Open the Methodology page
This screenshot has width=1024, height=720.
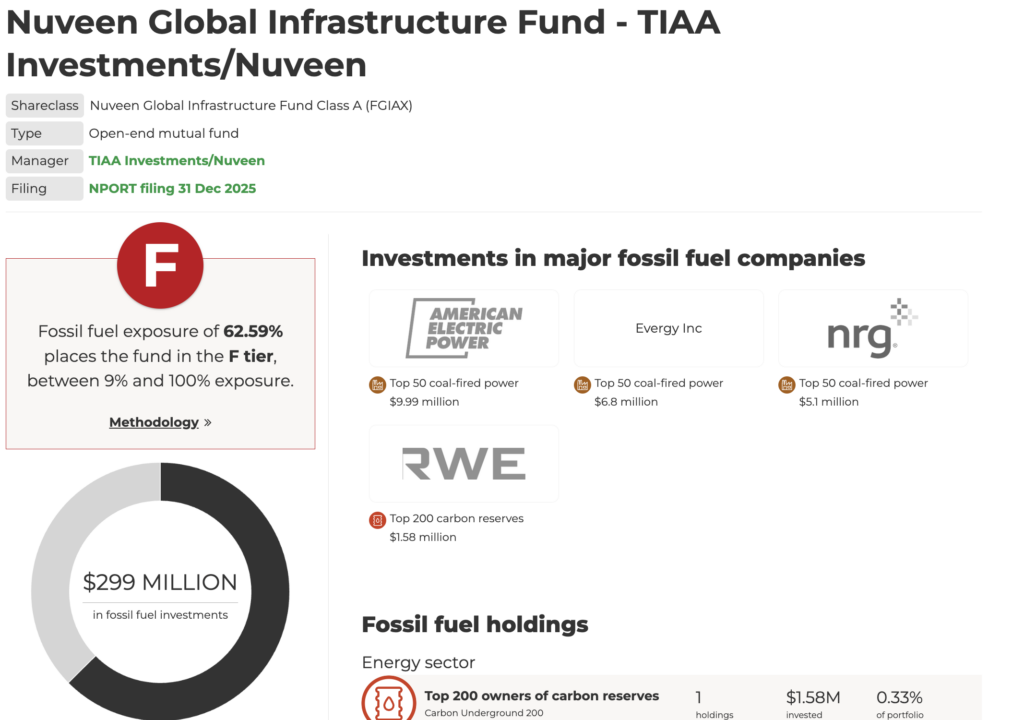pos(152,422)
